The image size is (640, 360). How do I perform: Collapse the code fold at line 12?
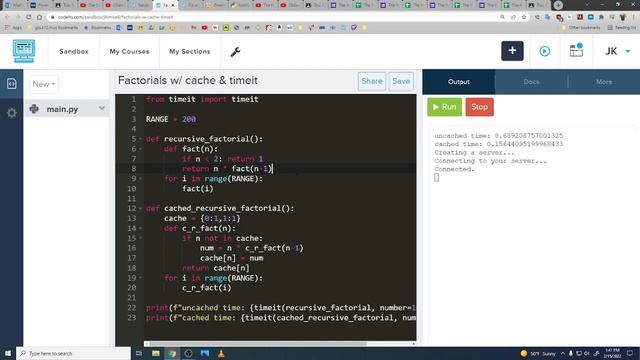point(140,209)
